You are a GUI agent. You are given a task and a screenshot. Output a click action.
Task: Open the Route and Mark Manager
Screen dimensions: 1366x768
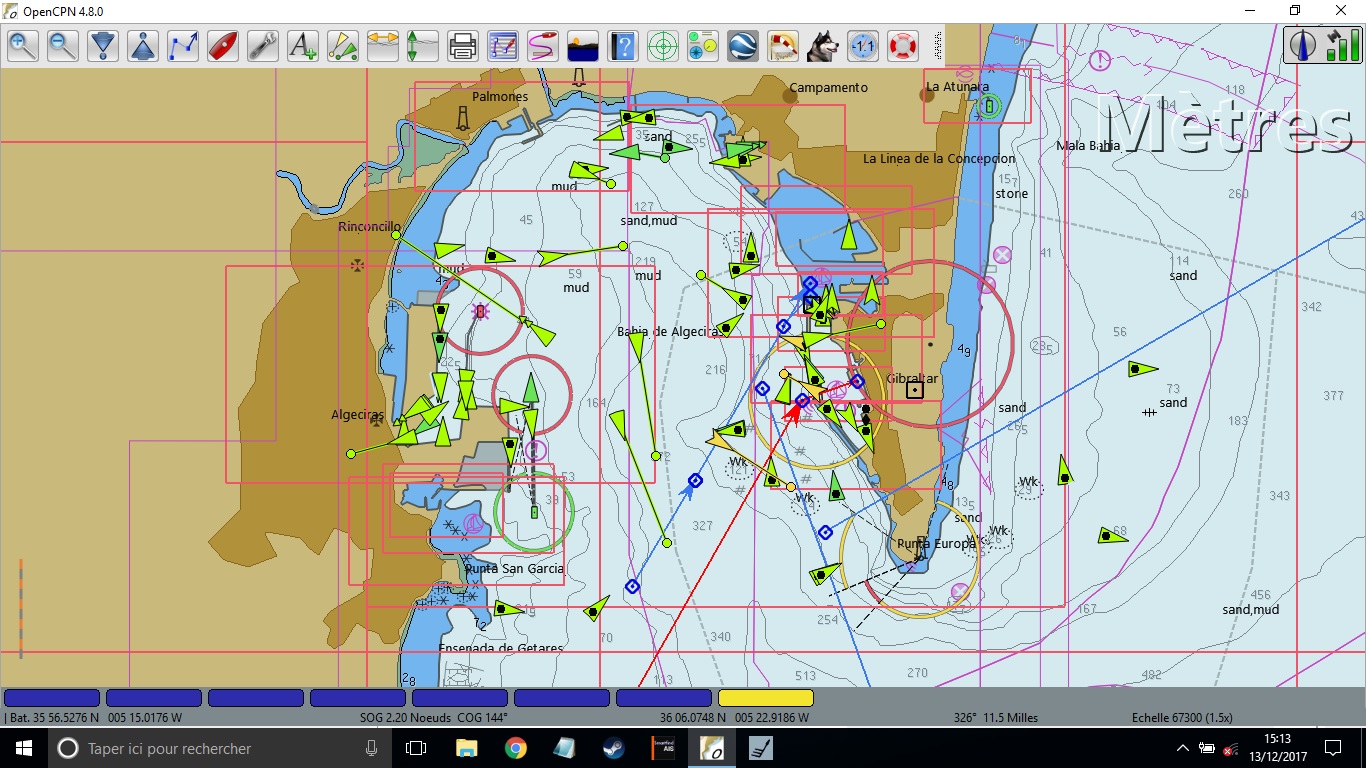coord(502,45)
